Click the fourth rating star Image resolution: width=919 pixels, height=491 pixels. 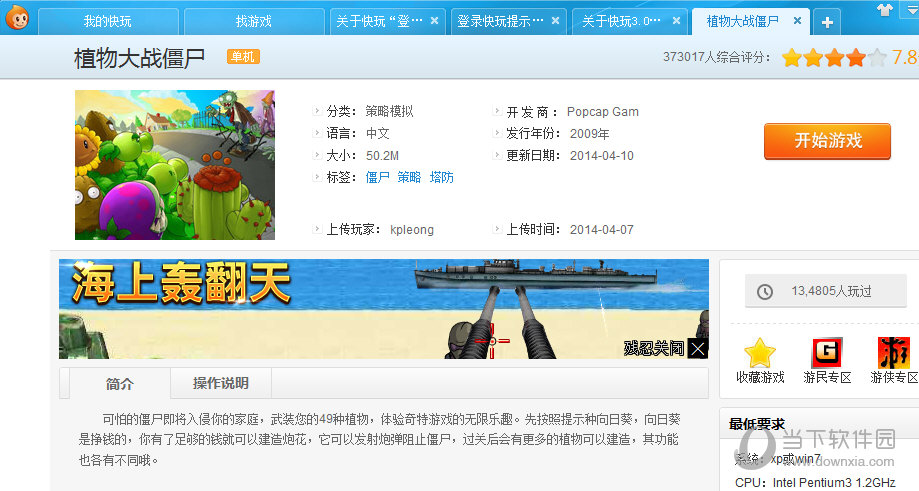point(856,57)
